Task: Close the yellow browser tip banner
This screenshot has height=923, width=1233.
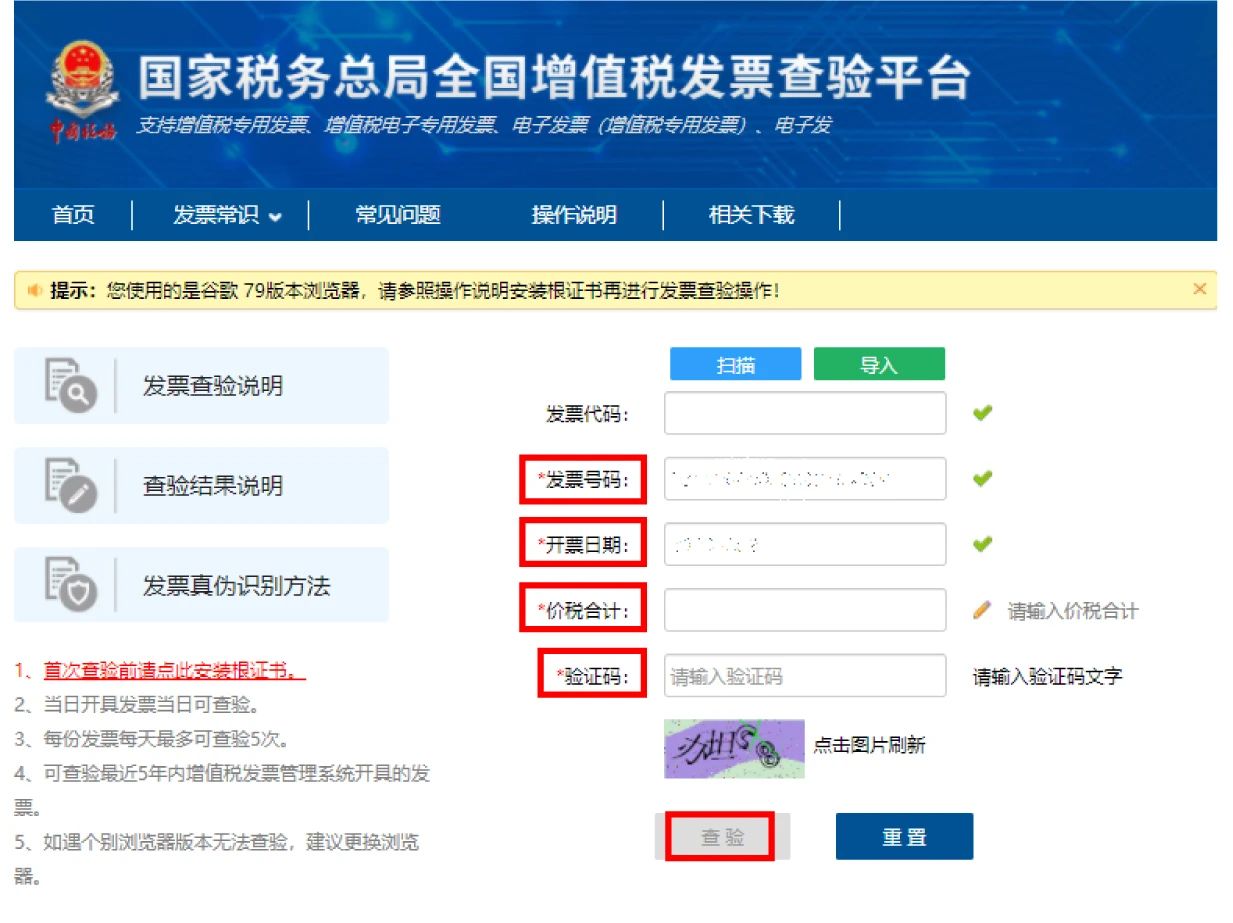Action: [1199, 289]
